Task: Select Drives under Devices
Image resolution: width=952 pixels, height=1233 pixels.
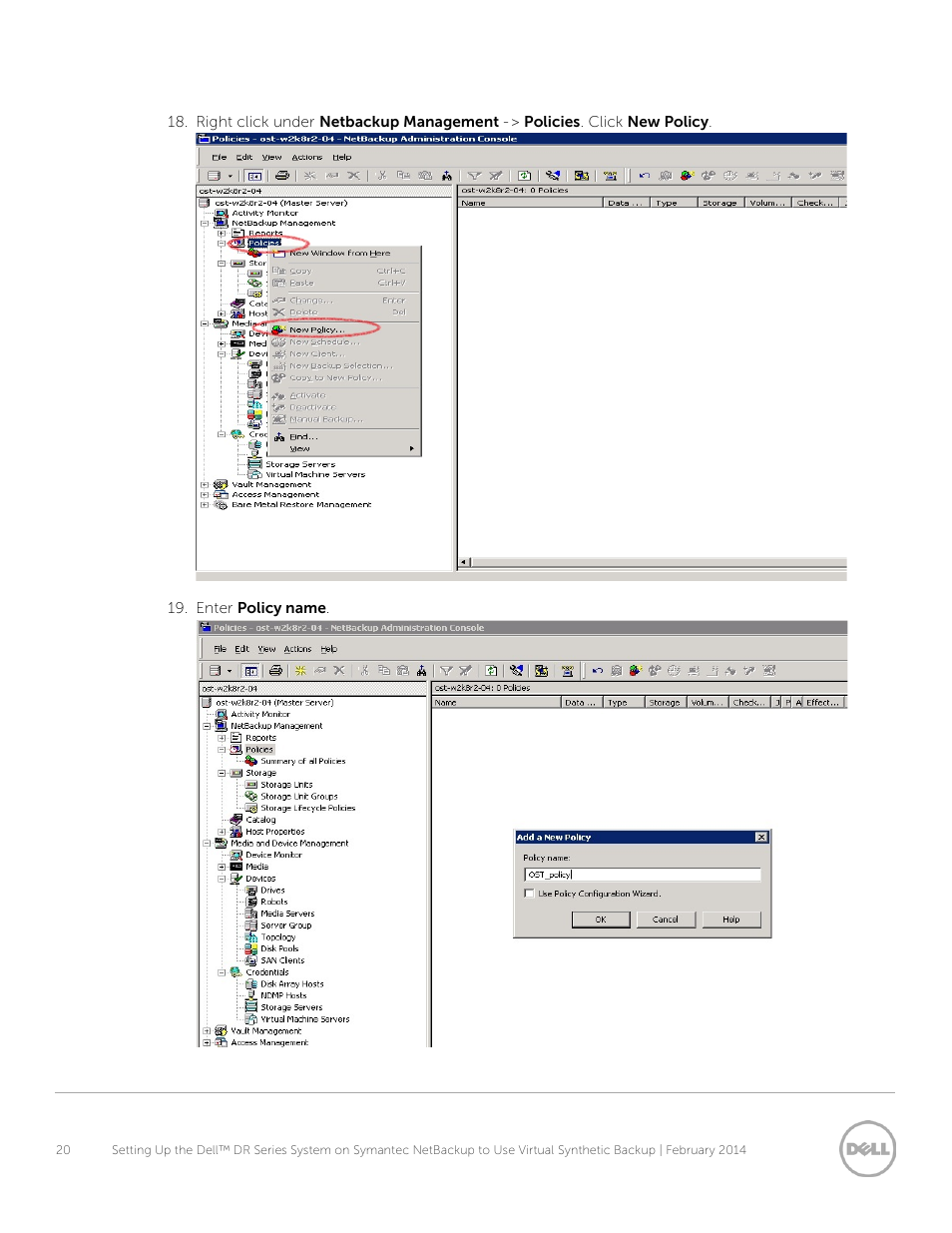Action: [x=272, y=891]
